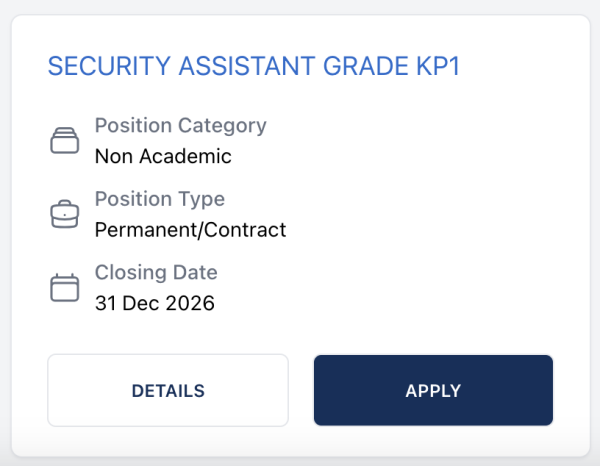
Task: View details for the Security Assistant job
Action: pyautogui.click(x=168, y=391)
